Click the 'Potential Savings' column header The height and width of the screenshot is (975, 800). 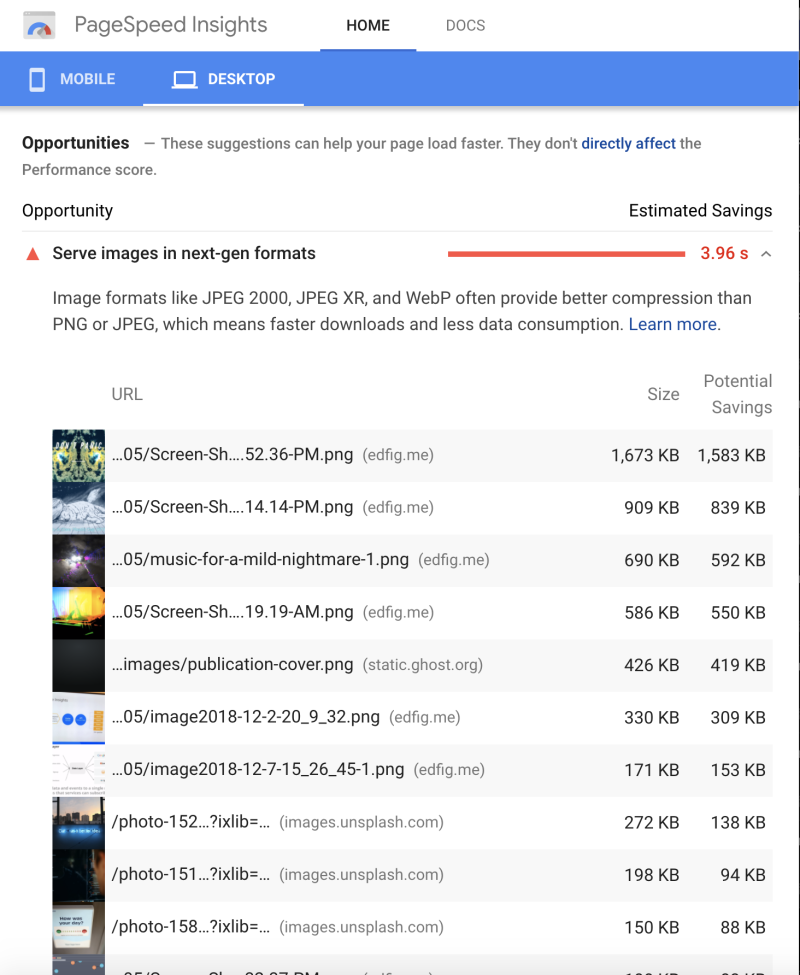(738, 394)
